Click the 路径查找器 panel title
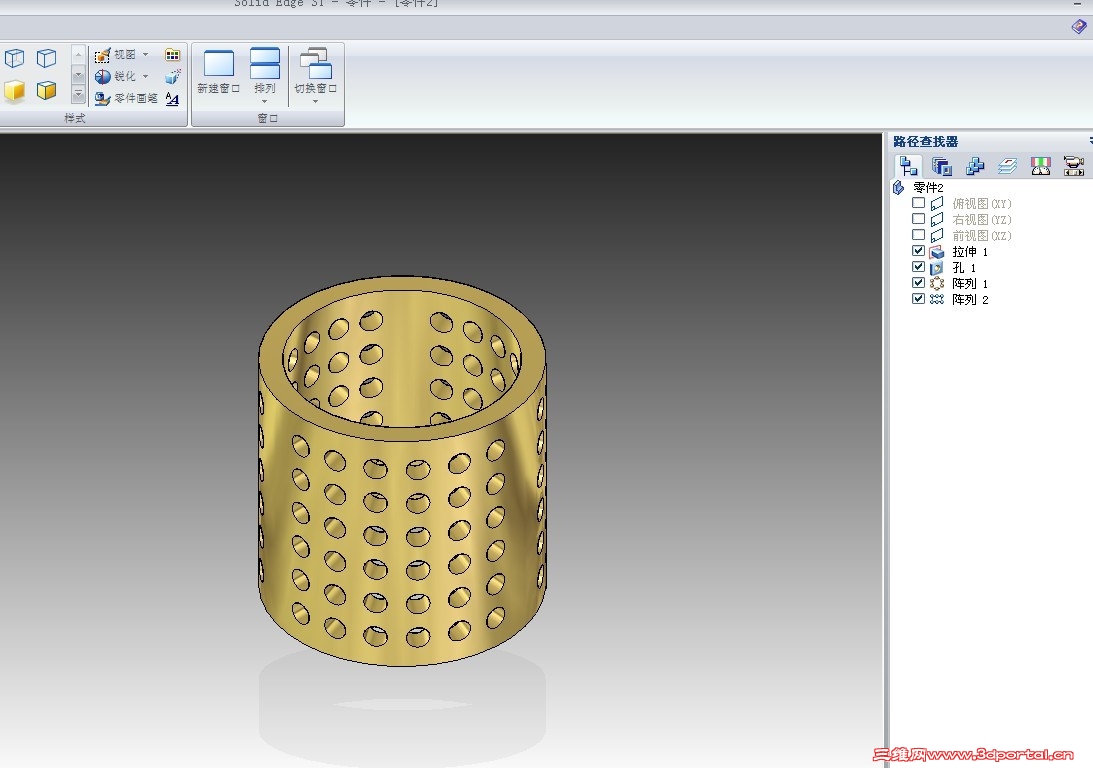Viewport: 1093px width, 768px height. pyautogui.click(x=926, y=141)
